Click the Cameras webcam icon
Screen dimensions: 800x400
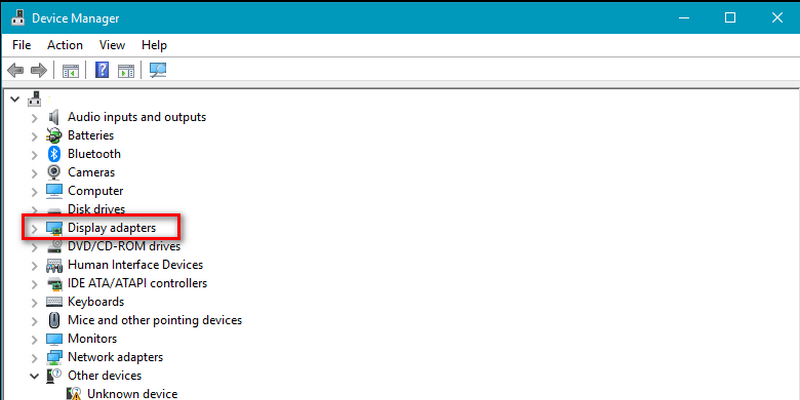pos(54,172)
